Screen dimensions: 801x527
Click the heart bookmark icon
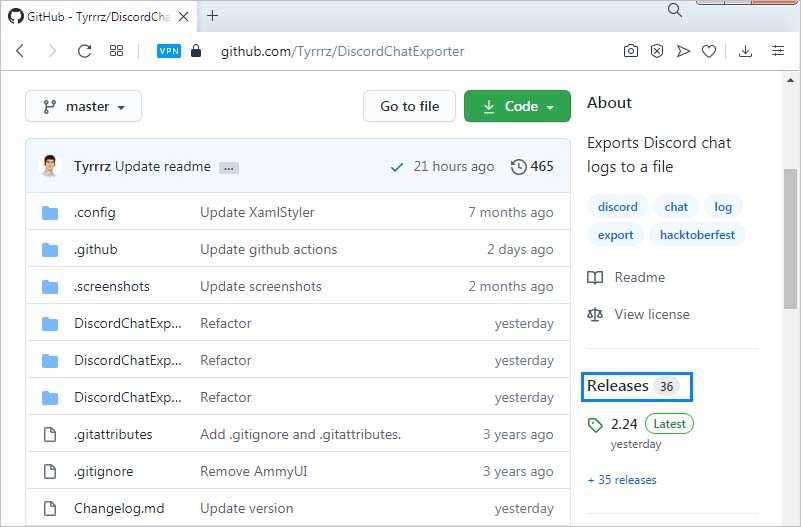(709, 51)
